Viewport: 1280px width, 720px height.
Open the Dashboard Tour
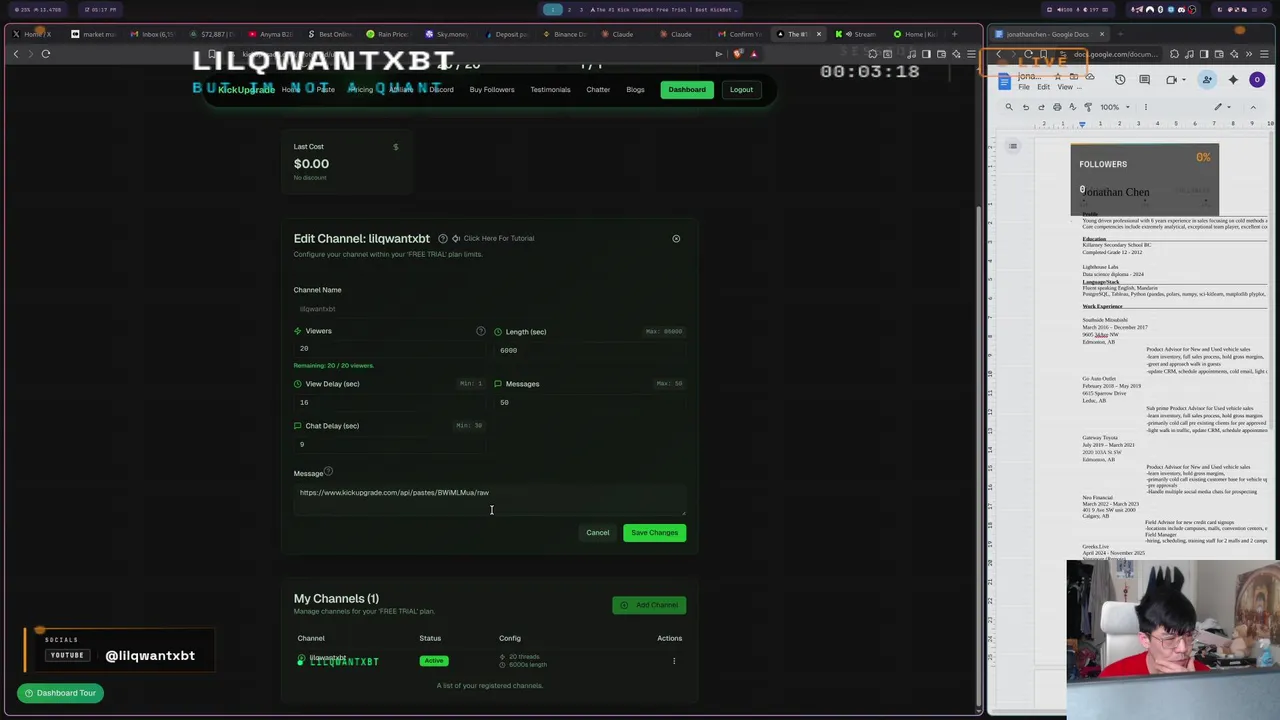click(x=61, y=693)
